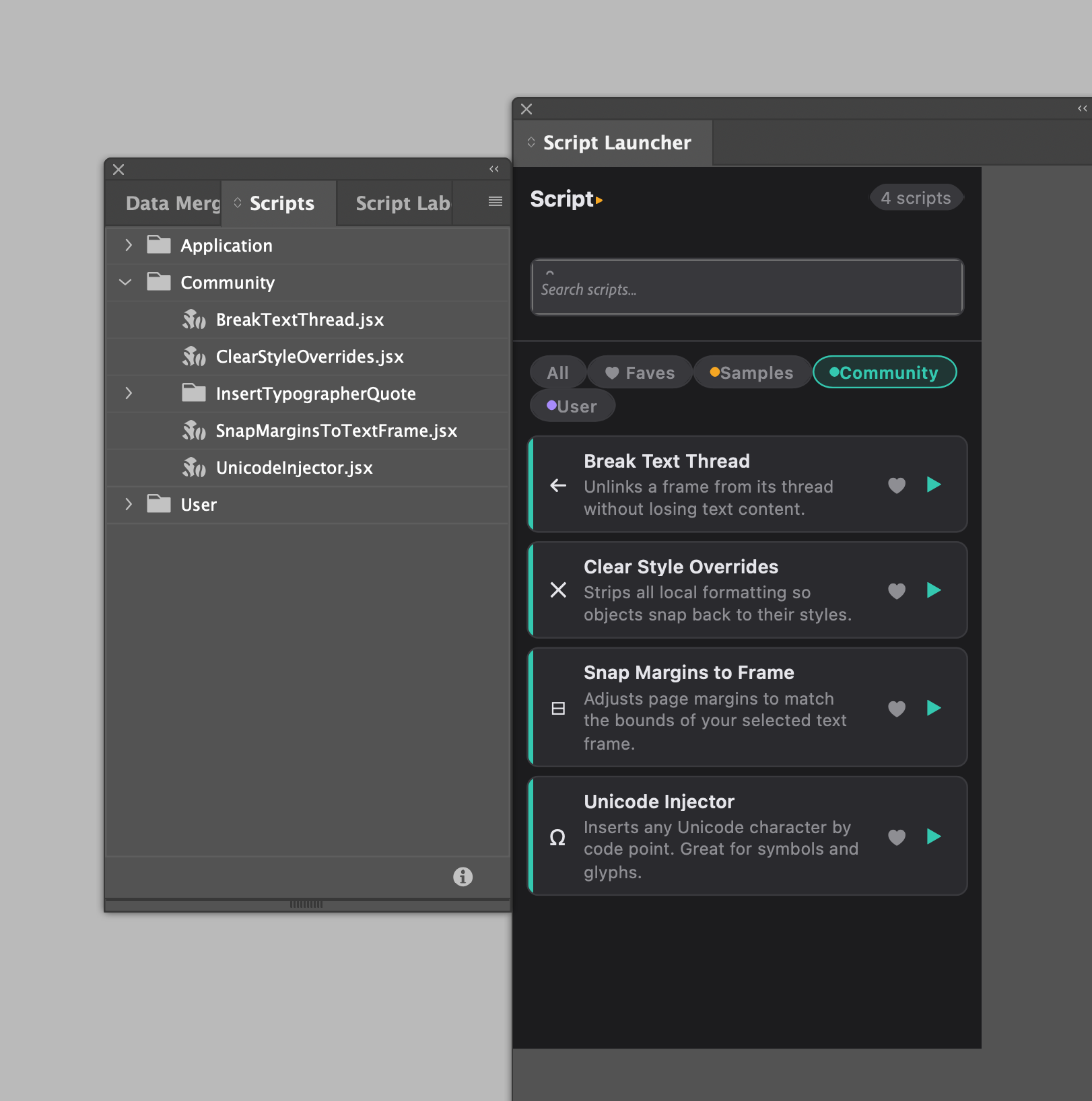This screenshot has width=1092, height=1101.
Task: Toggle the Community filter chip
Action: (885, 372)
